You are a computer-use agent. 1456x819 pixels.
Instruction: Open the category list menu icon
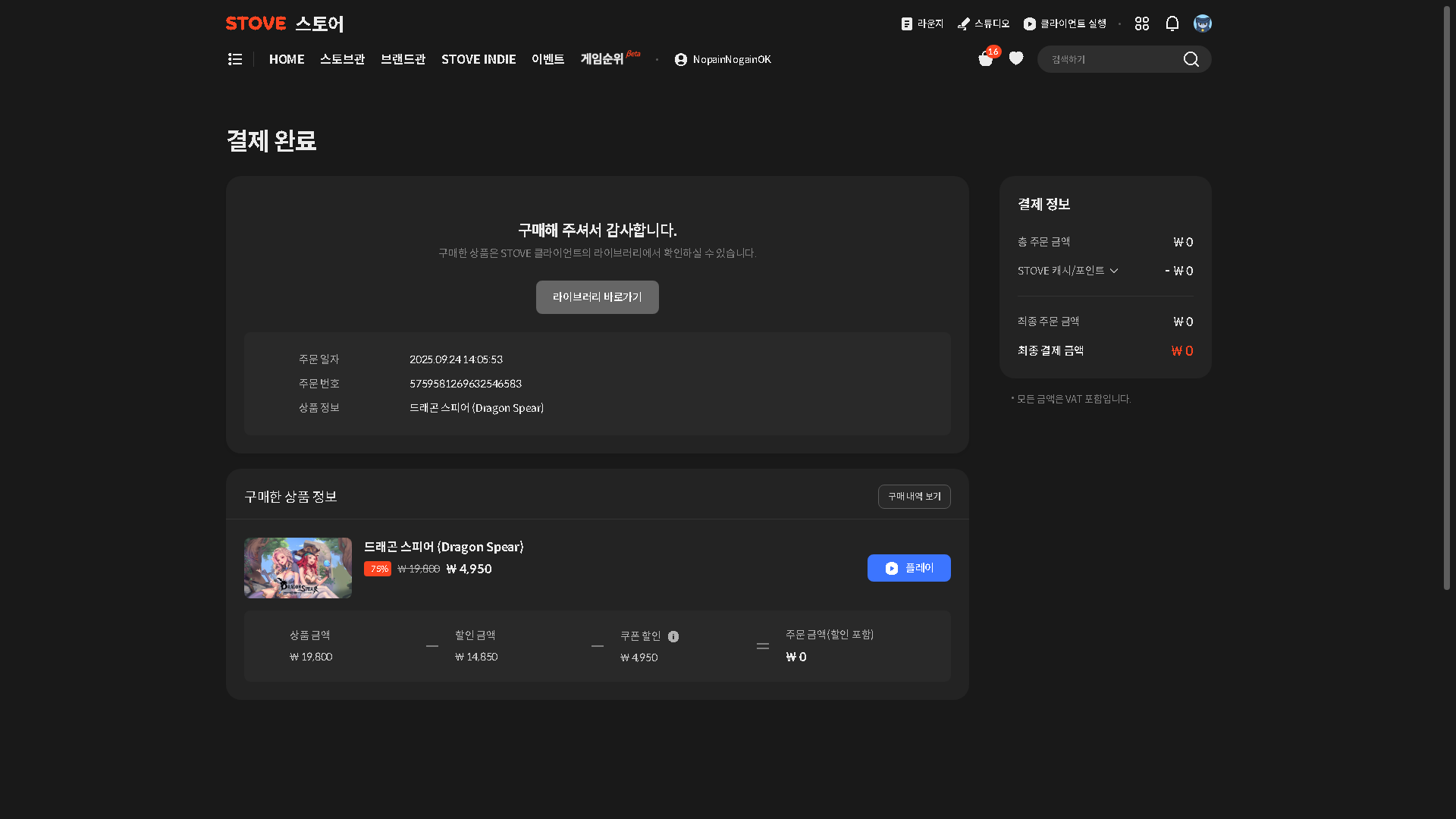coord(235,59)
